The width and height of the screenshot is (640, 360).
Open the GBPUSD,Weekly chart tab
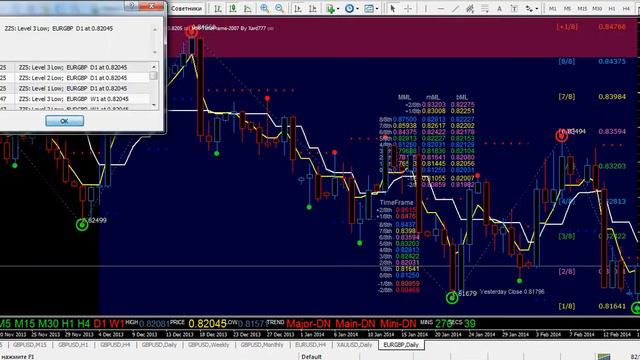209,345
